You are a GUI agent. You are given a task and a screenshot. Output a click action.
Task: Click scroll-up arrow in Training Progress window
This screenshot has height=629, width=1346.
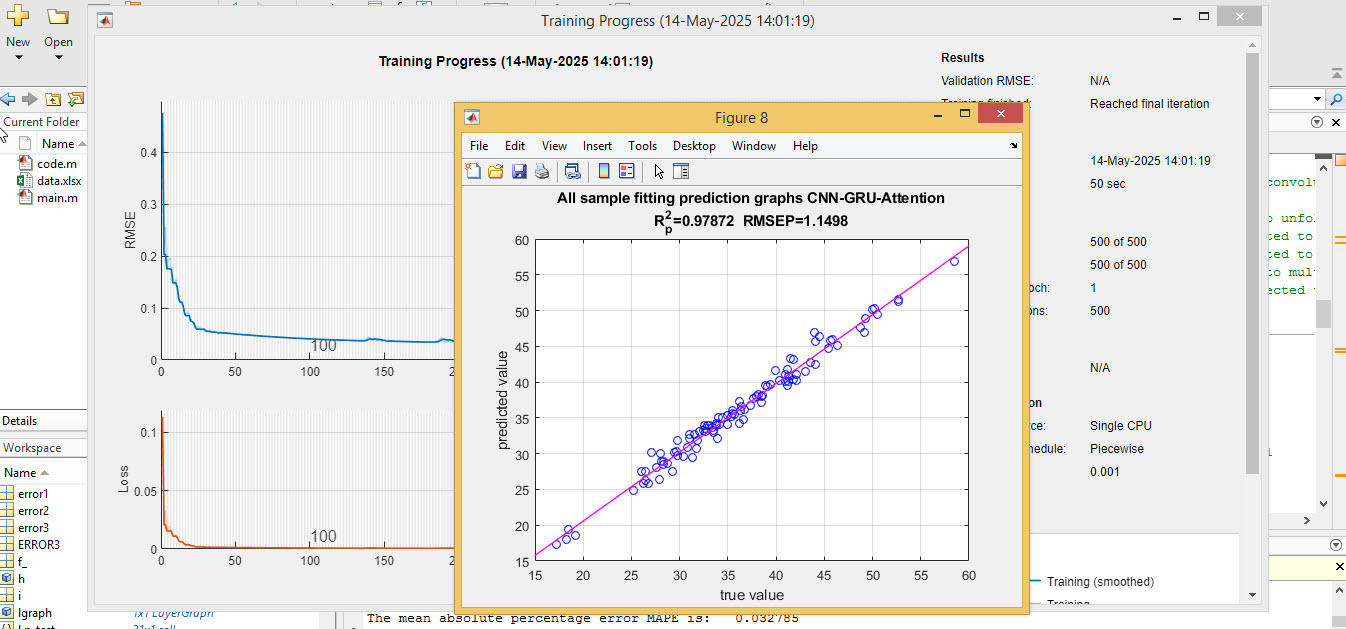[1252, 46]
